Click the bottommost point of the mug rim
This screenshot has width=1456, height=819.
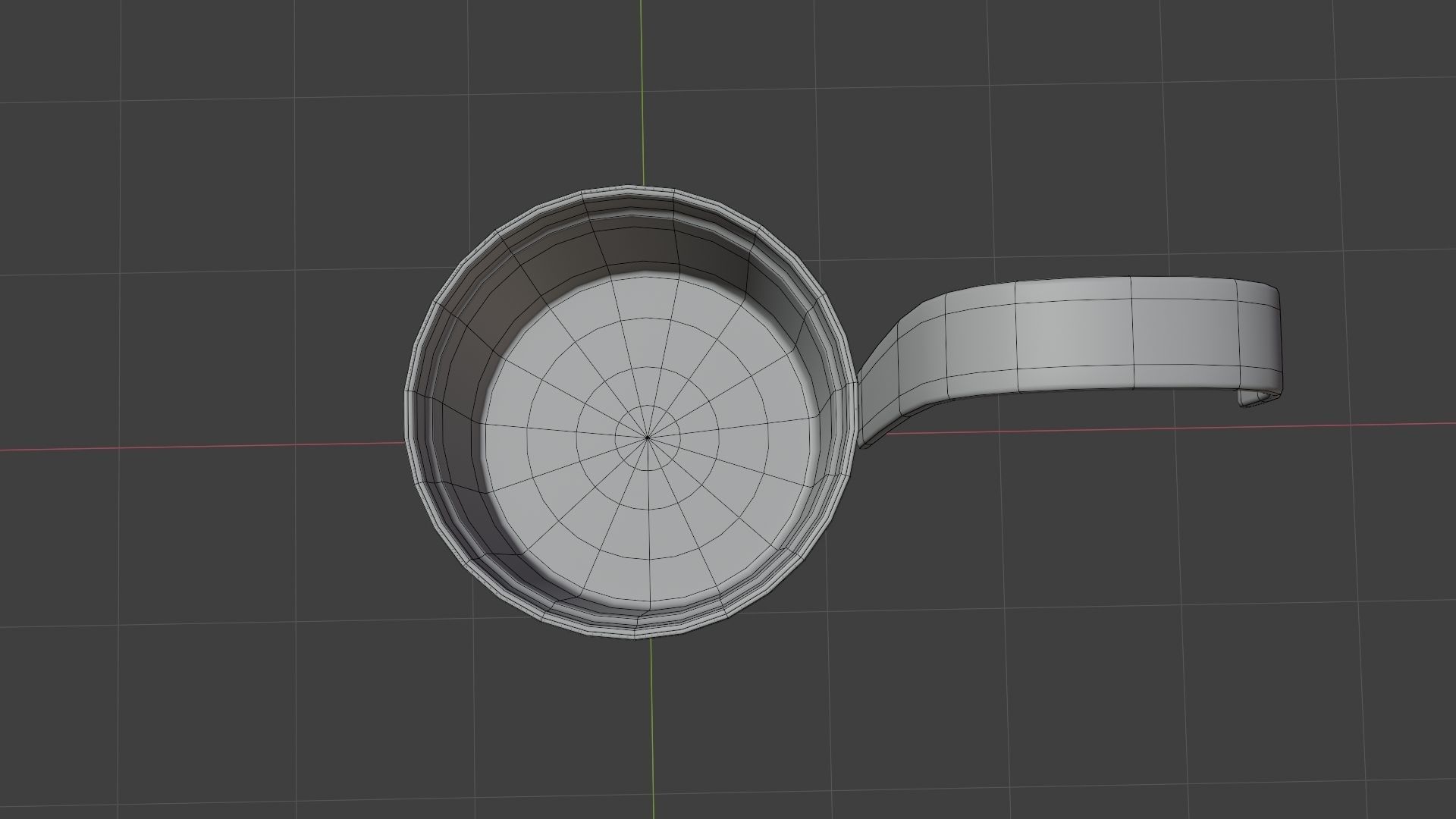tap(635, 636)
